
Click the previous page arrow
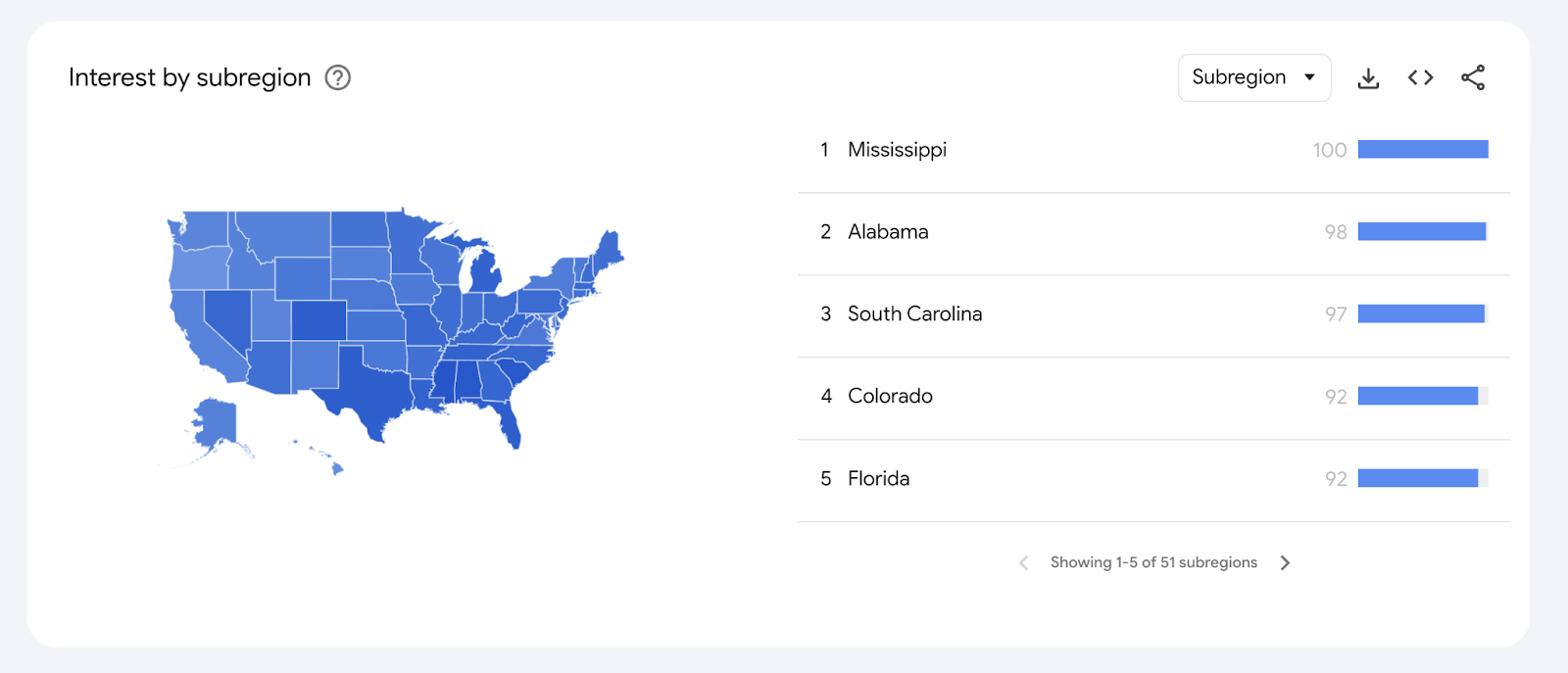1023,562
